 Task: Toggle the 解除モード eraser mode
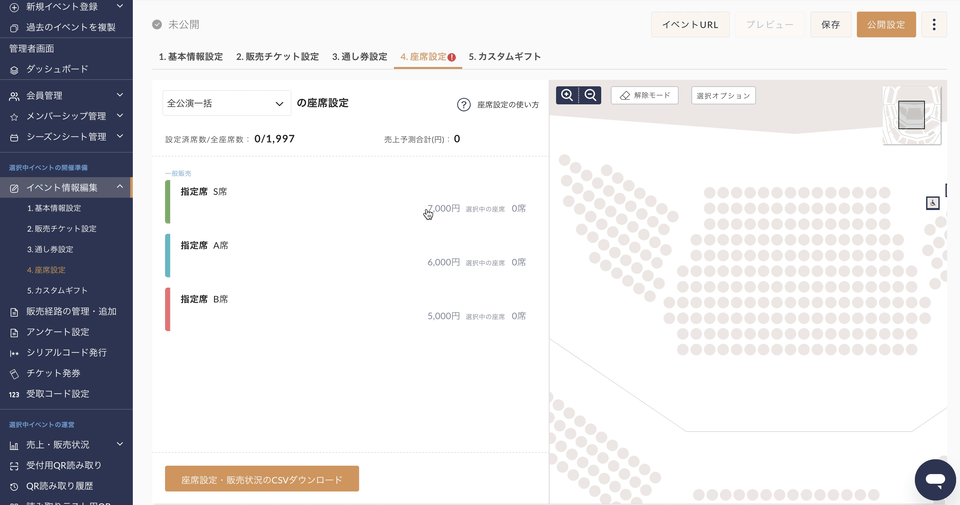[x=645, y=96]
